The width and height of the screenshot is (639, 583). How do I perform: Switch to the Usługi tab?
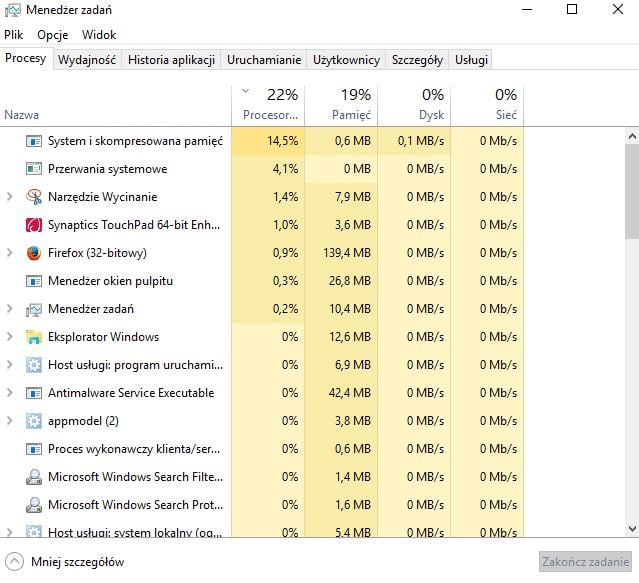(x=471, y=60)
